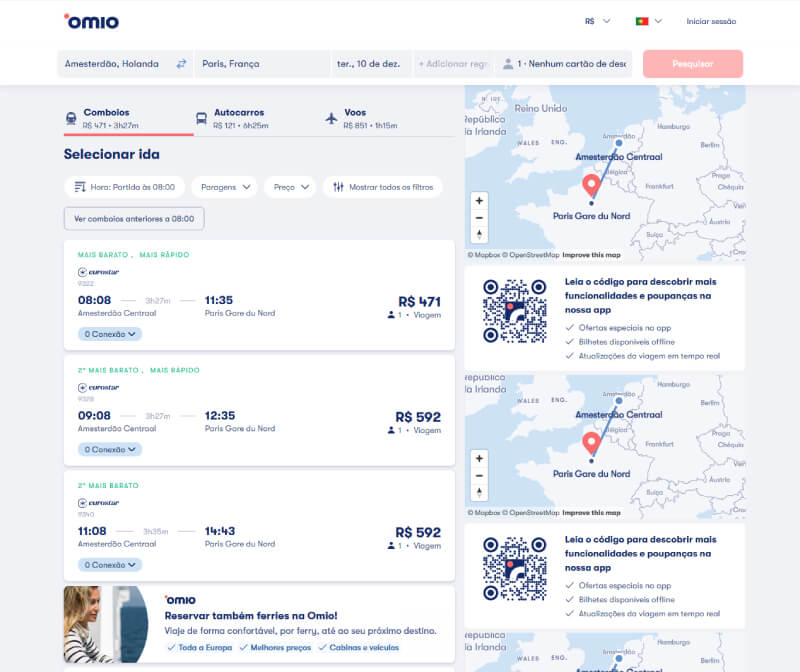The width and height of the screenshot is (800, 672).
Task: Select the Voos tab
Action: (389, 118)
